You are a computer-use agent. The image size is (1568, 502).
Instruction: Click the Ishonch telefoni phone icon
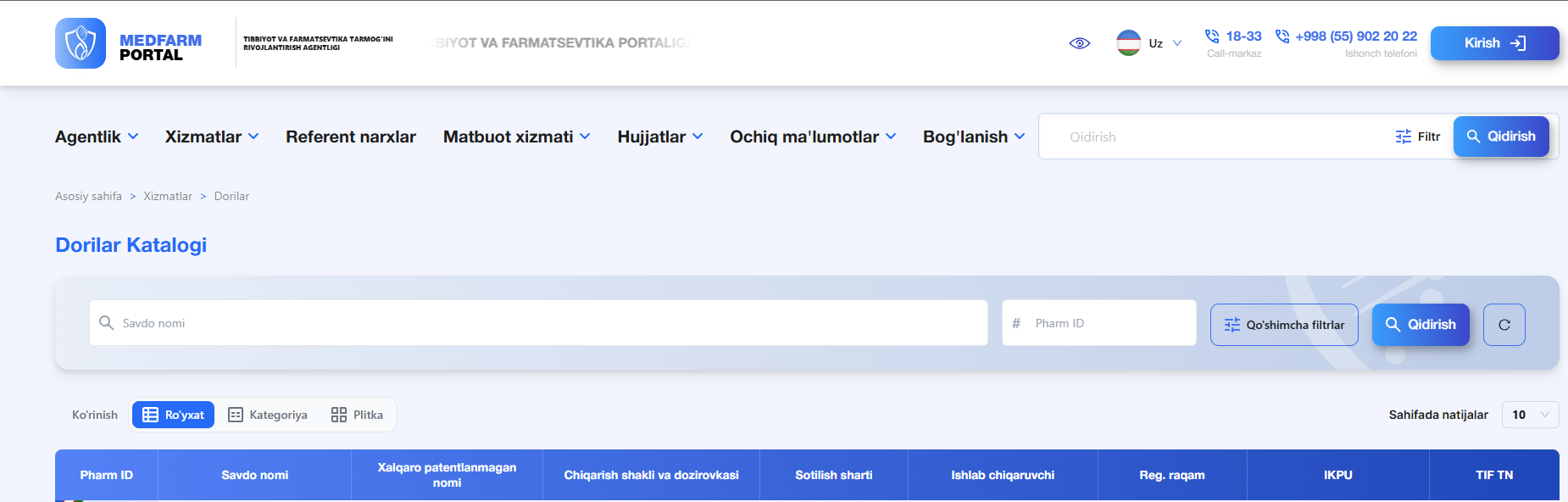1282,36
